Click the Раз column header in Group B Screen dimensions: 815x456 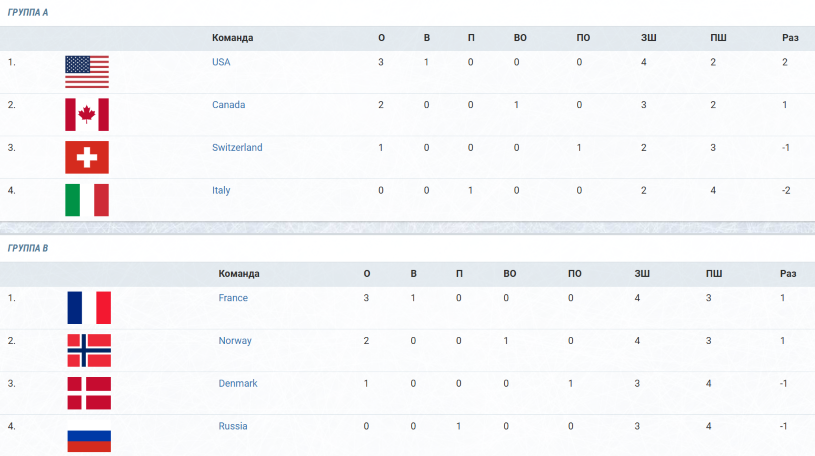point(788,273)
